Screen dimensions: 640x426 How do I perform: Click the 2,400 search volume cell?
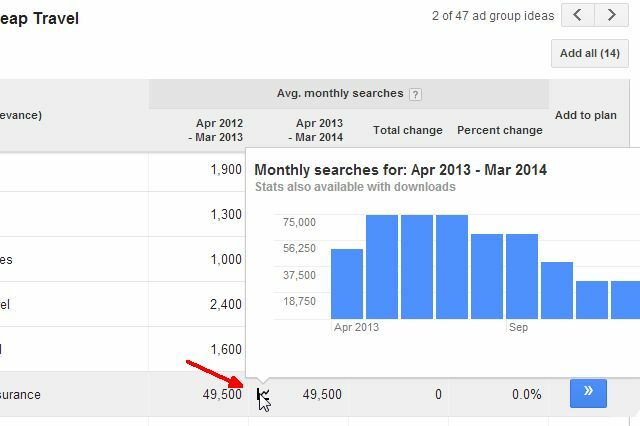point(226,304)
